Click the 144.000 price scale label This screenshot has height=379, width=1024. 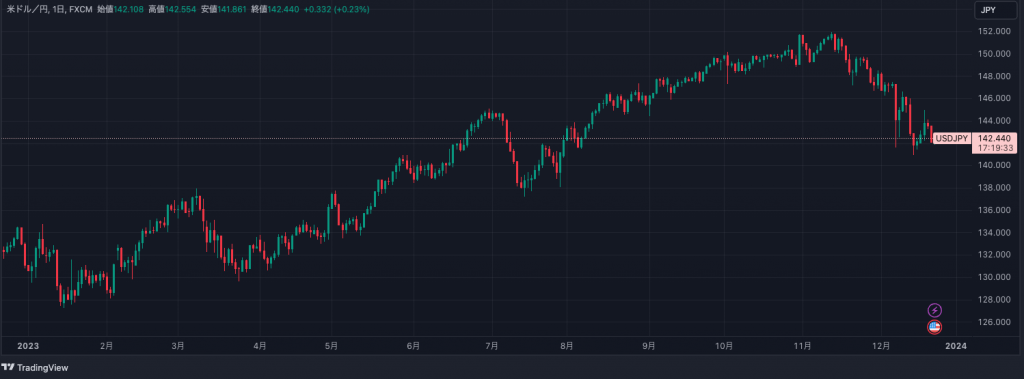click(x=995, y=121)
